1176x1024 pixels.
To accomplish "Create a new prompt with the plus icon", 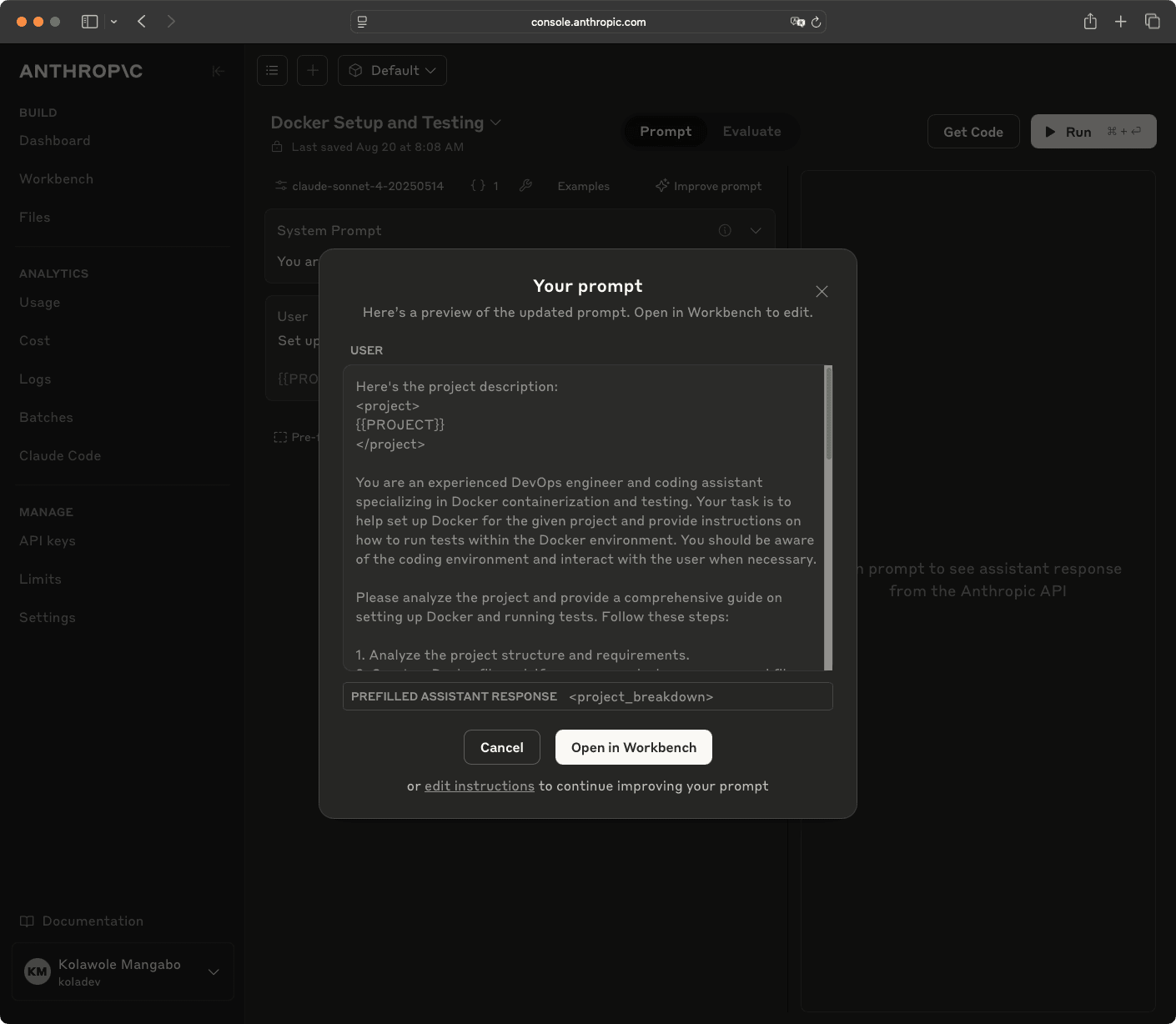I will click(x=312, y=70).
